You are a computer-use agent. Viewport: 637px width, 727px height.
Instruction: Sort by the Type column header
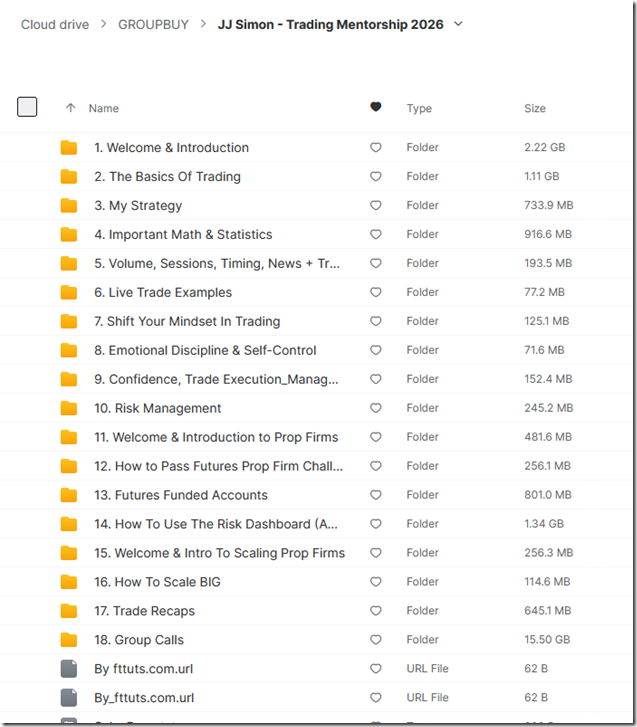pyautogui.click(x=419, y=108)
